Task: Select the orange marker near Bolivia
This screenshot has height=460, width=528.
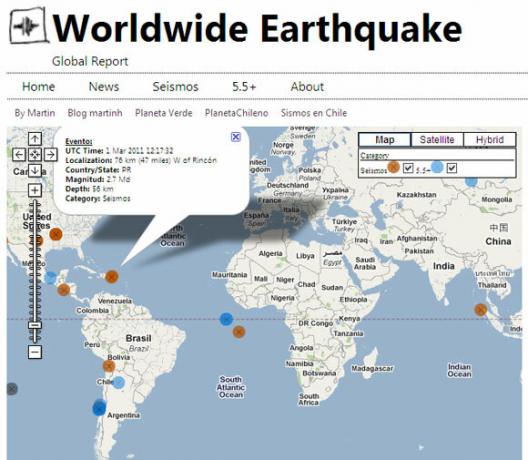Action: pyautogui.click(x=109, y=366)
